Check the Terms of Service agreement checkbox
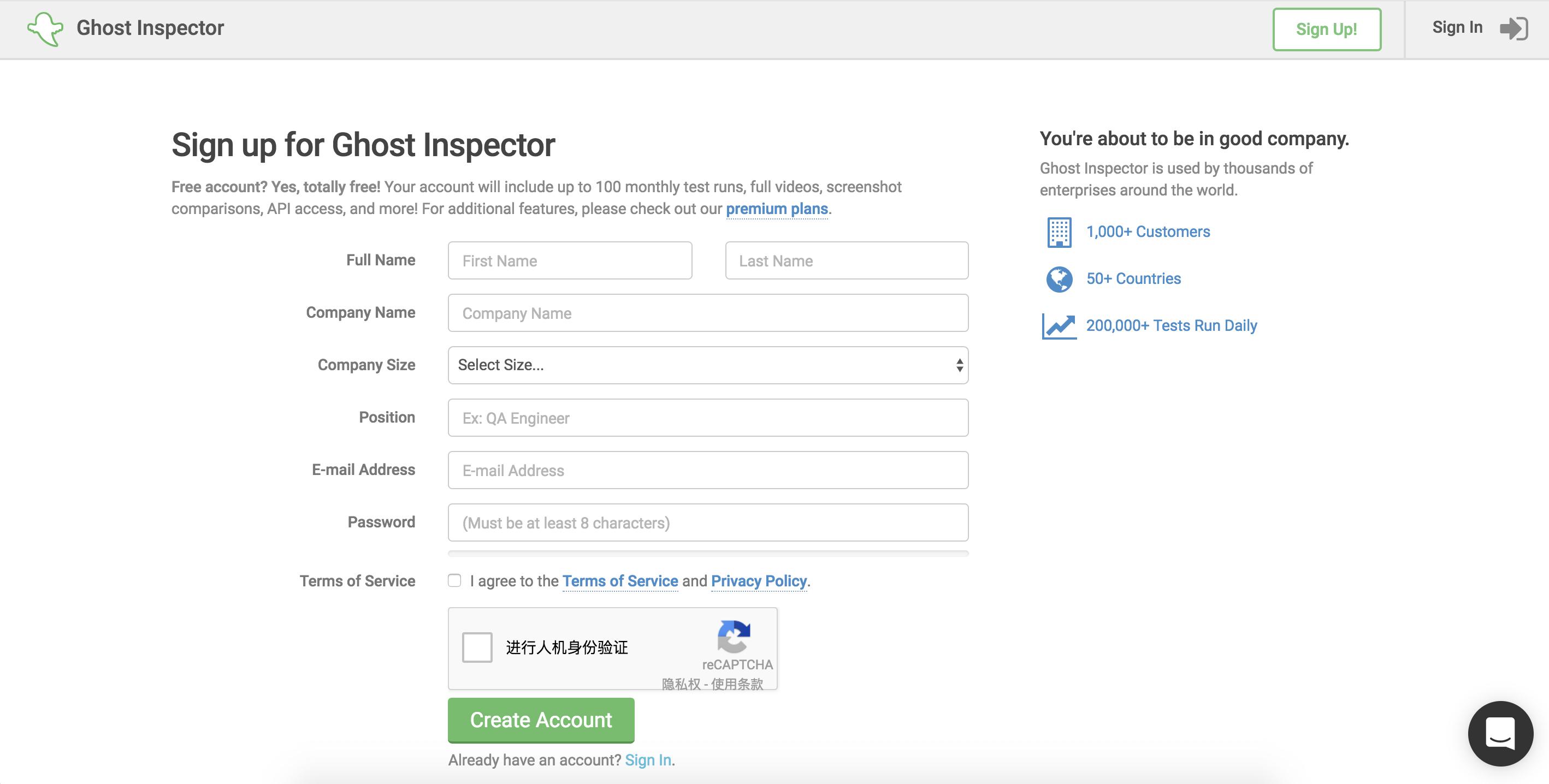1549x784 pixels. pyautogui.click(x=454, y=580)
